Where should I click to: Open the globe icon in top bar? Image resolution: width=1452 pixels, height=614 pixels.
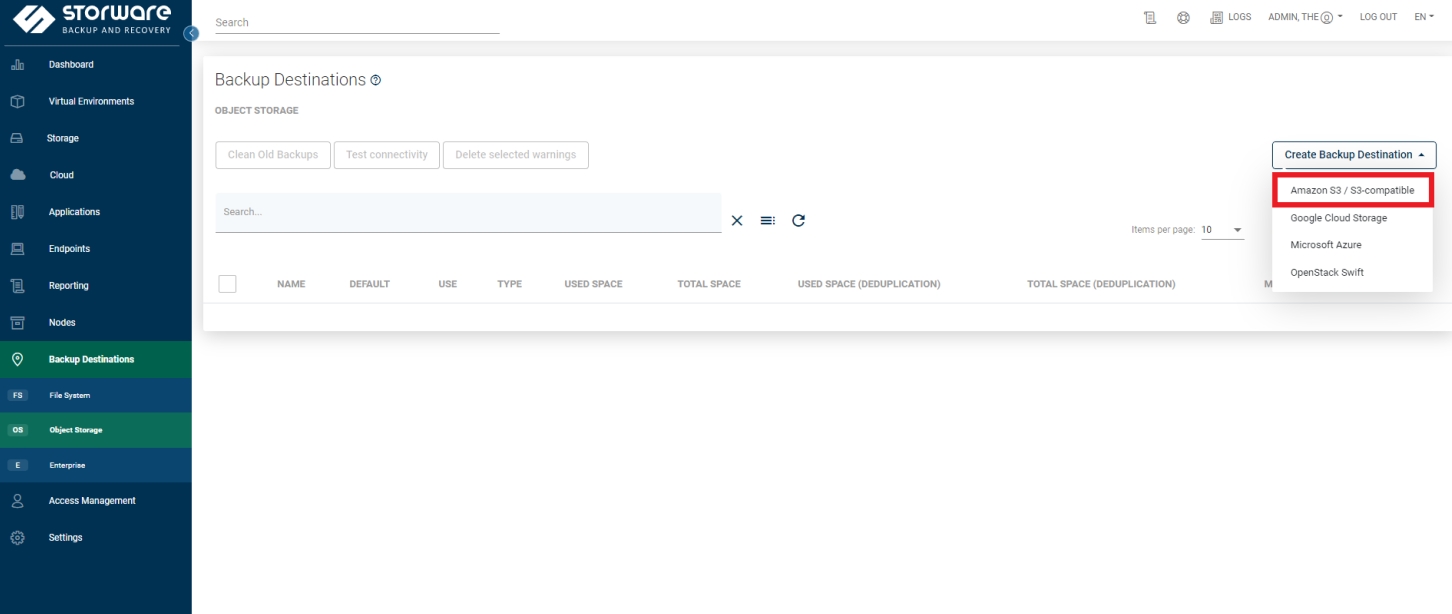[1183, 18]
